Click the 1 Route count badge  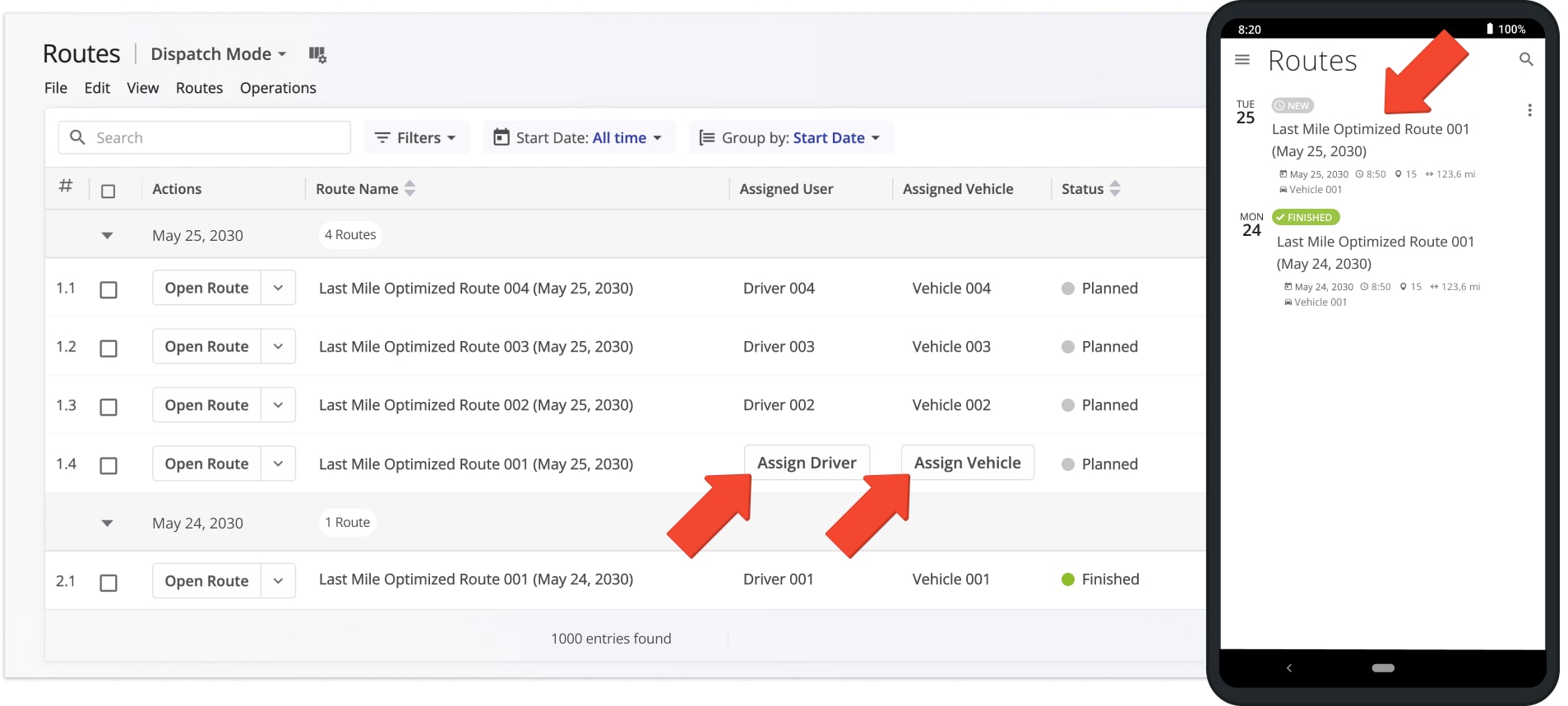[x=347, y=522]
